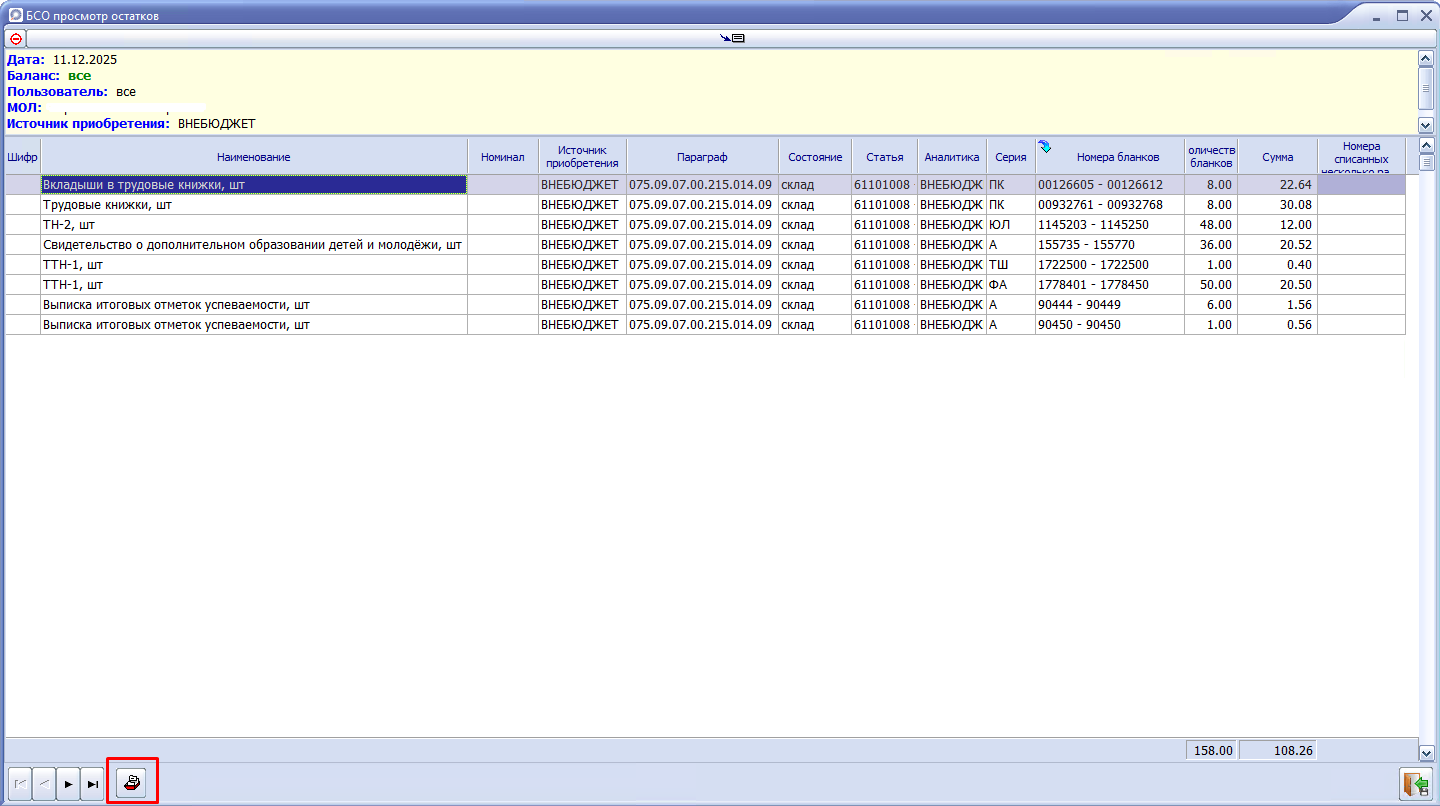Viewport: 1440px width, 806px height.
Task: Go to the next record with play arrow
Action: coord(68,784)
